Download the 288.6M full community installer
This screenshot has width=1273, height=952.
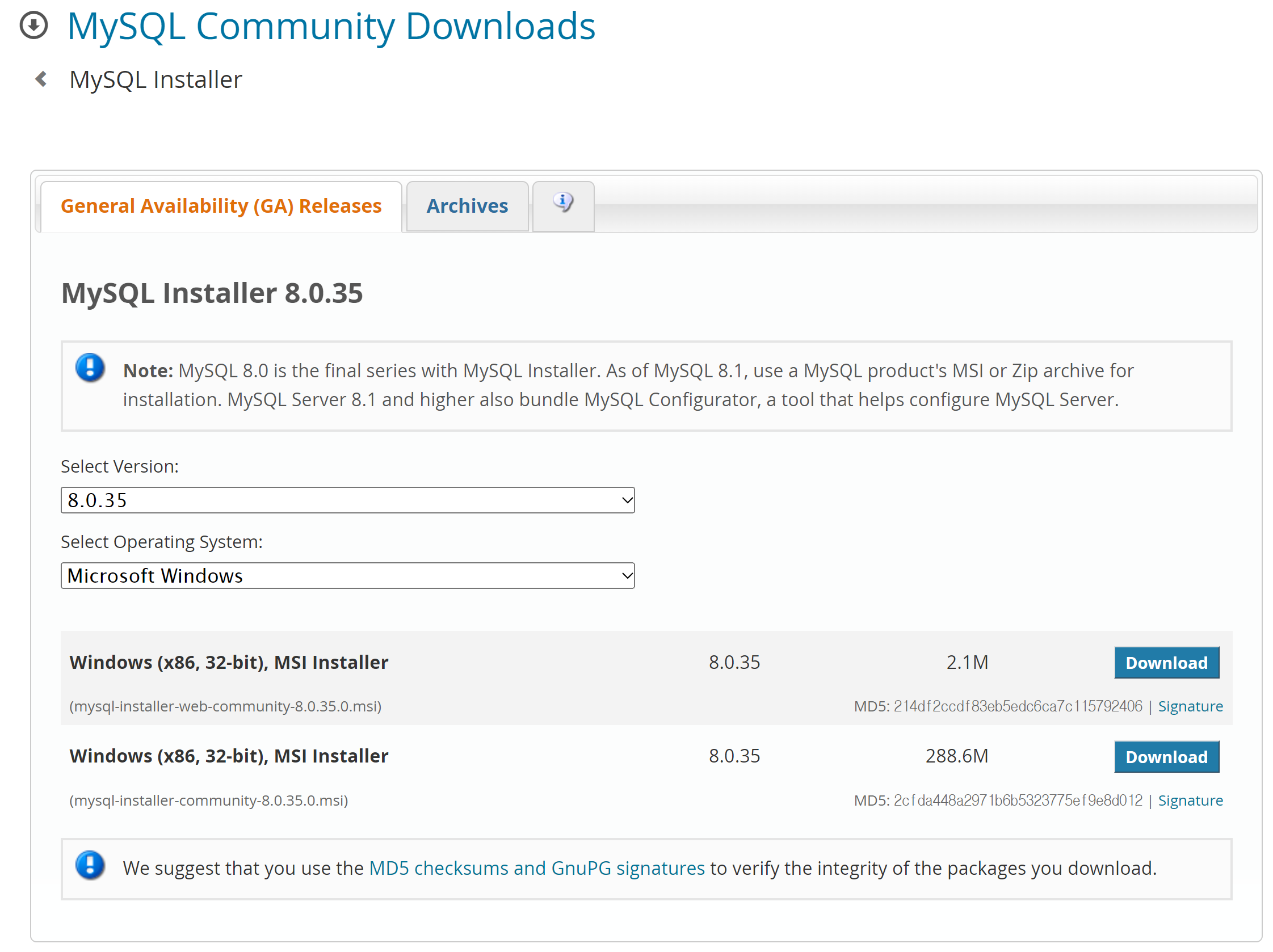click(x=1166, y=756)
